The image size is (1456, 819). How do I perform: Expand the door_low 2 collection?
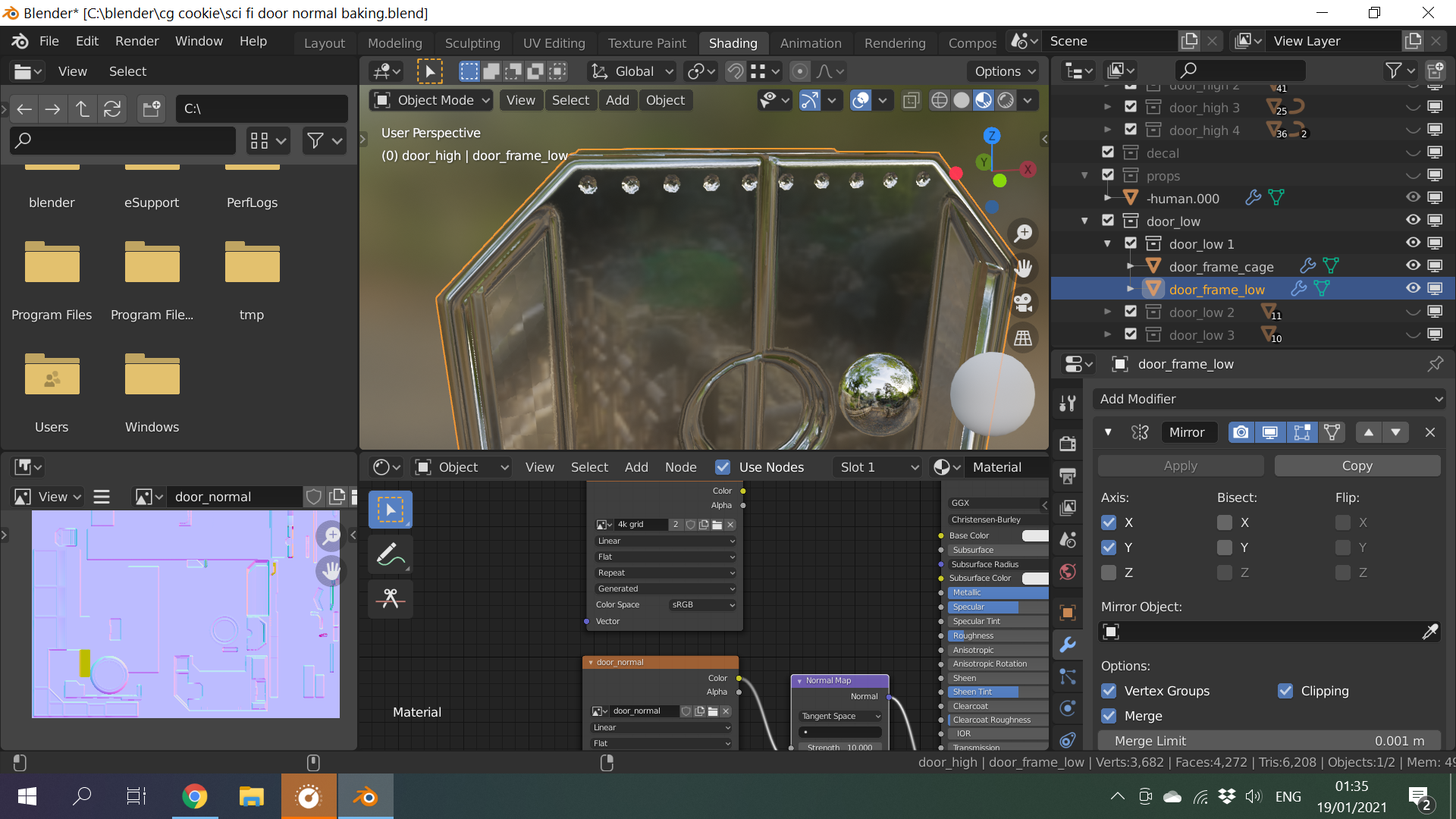pos(1108,312)
